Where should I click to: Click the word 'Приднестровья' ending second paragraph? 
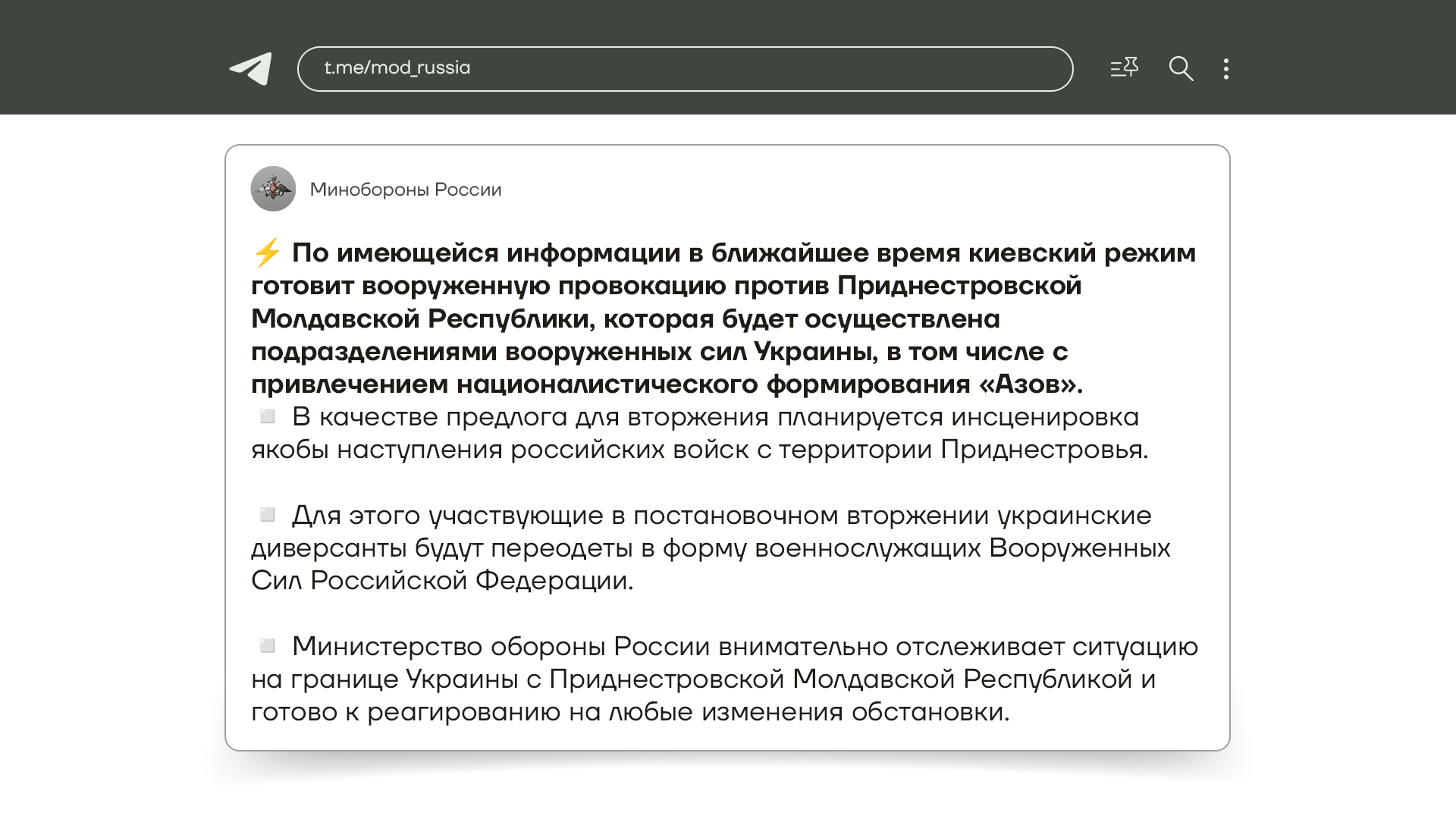click(x=1043, y=450)
